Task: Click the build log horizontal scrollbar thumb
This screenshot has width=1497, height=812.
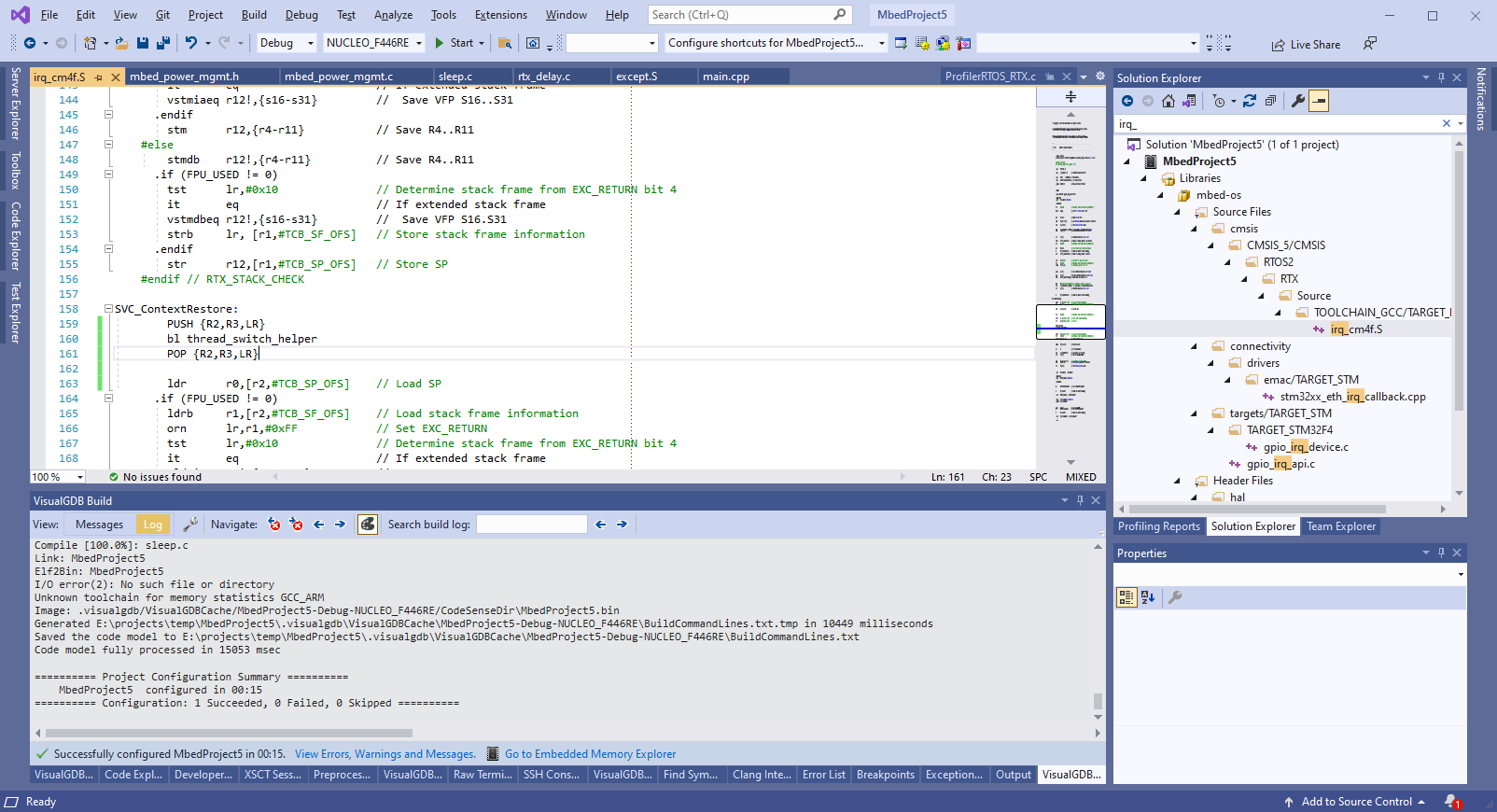Action: (x=229, y=733)
